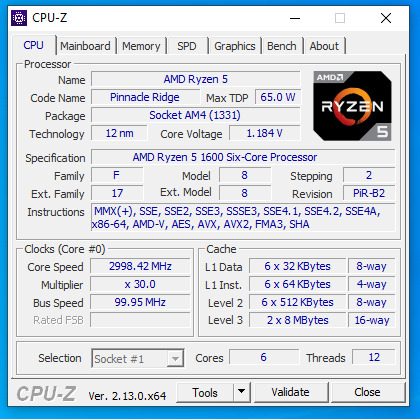Show the About tab
This screenshot has width=420, height=419.
(x=324, y=46)
